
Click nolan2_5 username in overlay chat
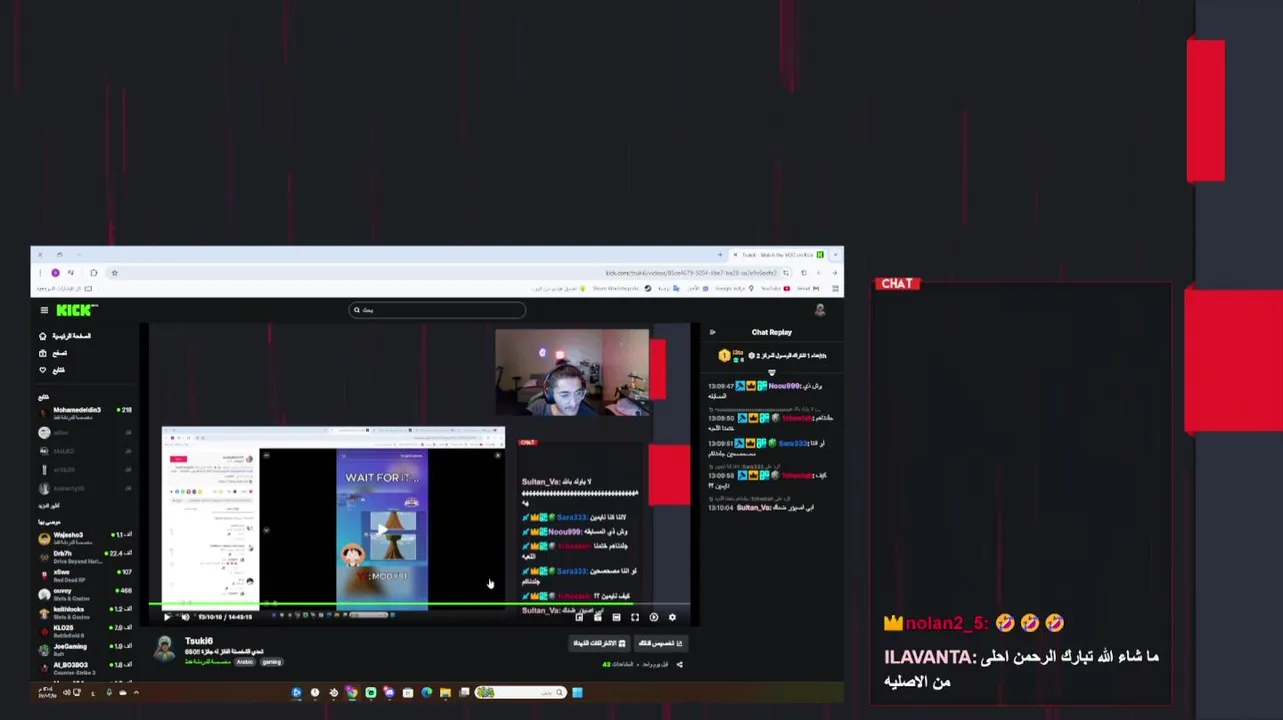click(946, 623)
